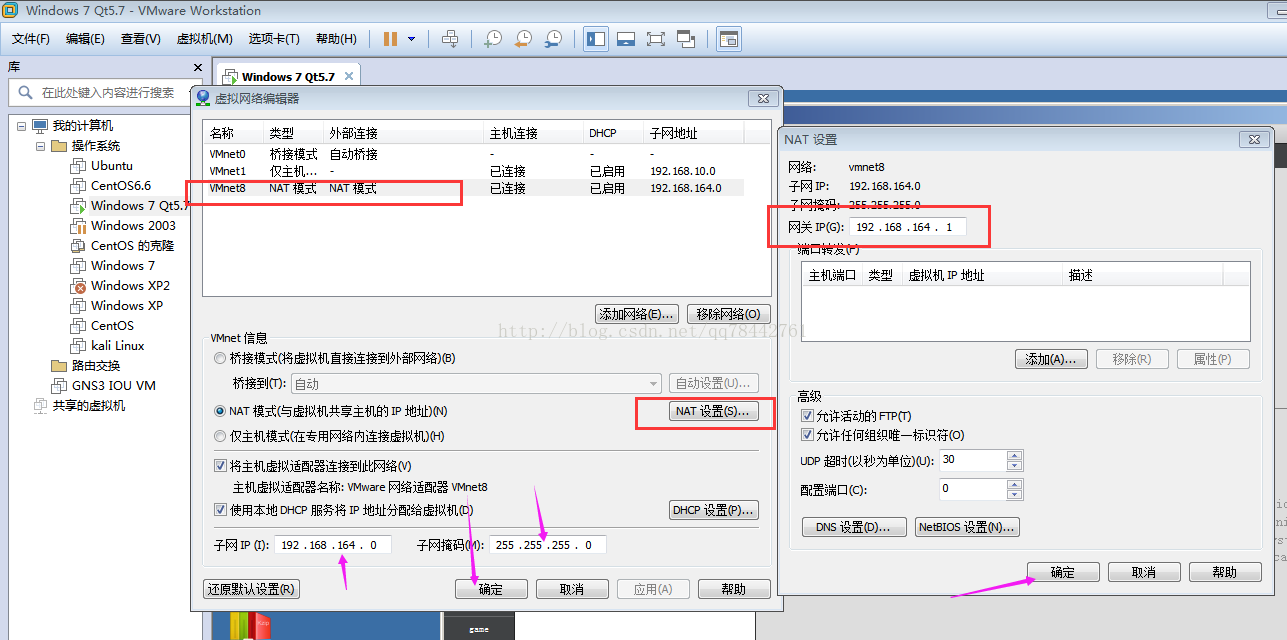The width and height of the screenshot is (1287, 640).
Task: Collapse the 操作系统 folder node
Action: click(x=42, y=146)
